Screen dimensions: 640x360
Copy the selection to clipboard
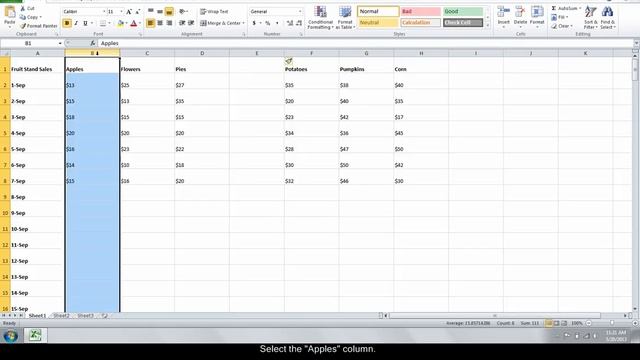point(30,17)
